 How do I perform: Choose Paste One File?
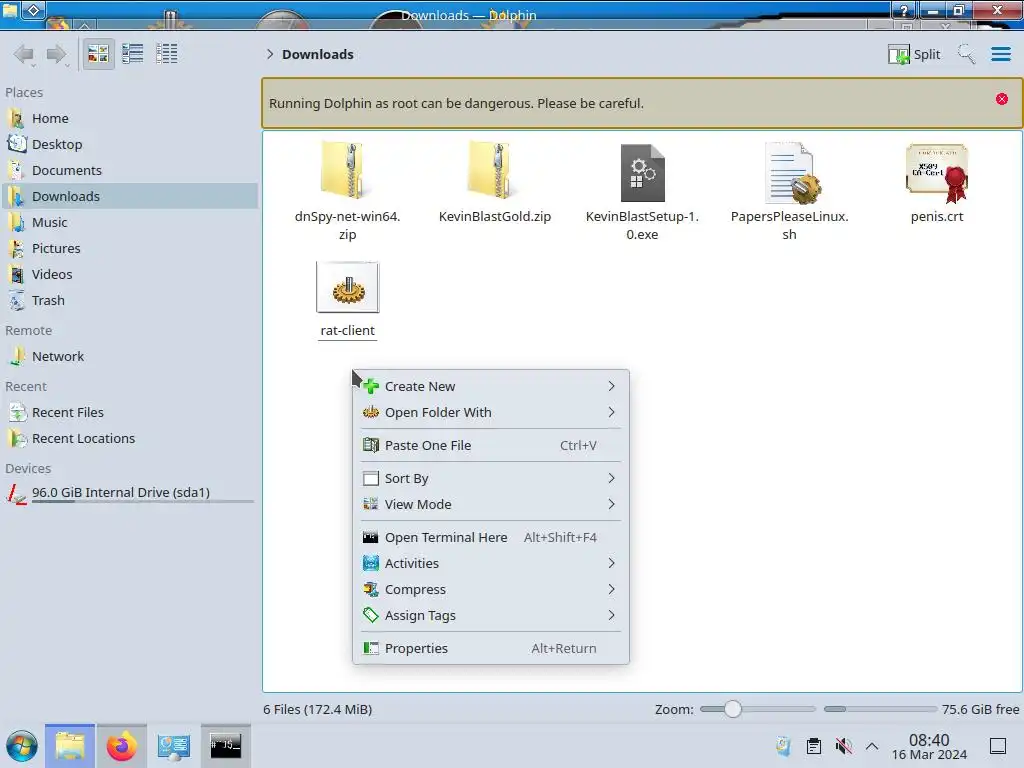[490, 445]
